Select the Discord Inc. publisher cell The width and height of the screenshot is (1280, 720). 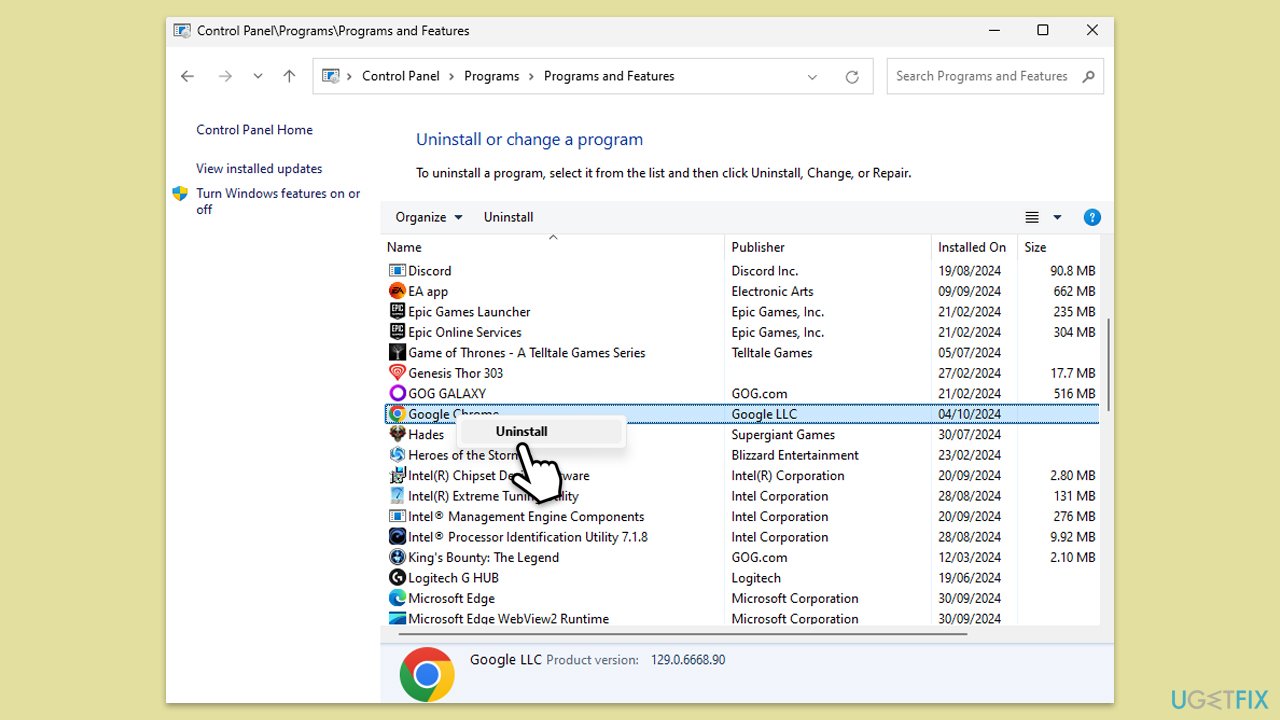[765, 271]
